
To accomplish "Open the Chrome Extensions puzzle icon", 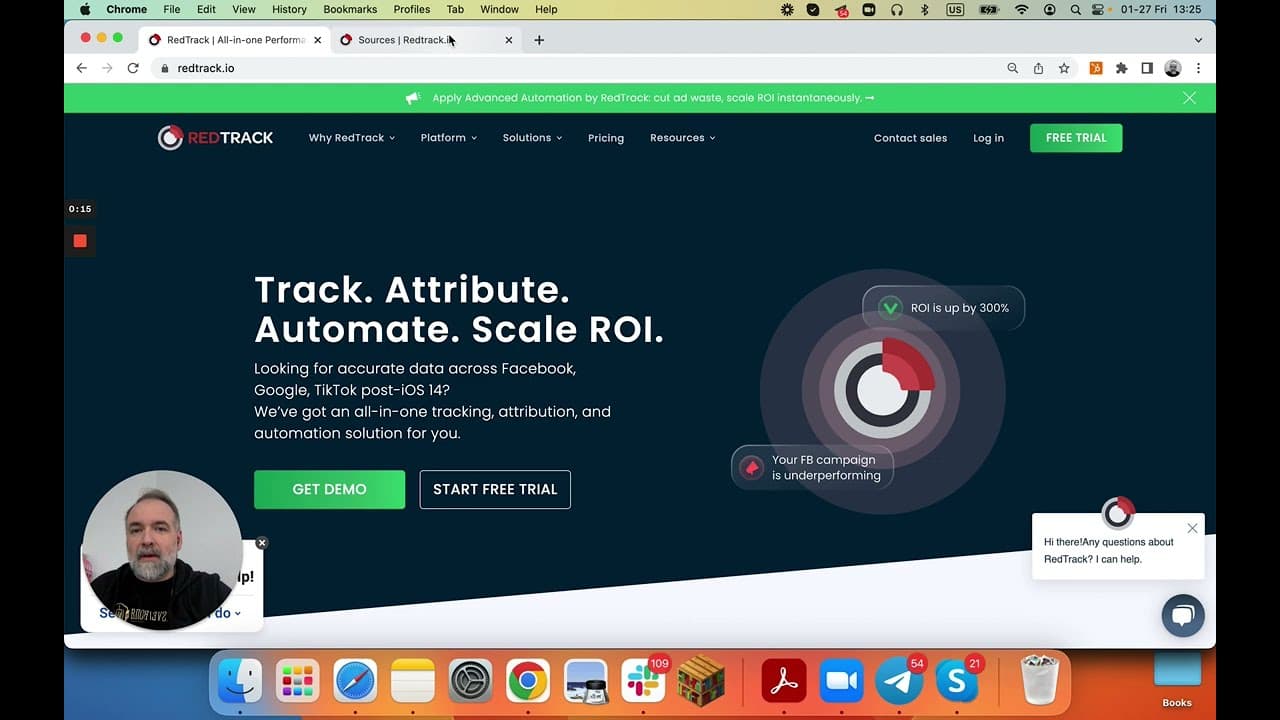I will pos(1121,68).
